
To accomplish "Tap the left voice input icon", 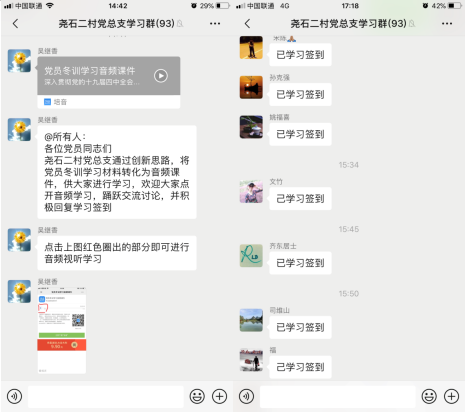I will click(14, 396).
